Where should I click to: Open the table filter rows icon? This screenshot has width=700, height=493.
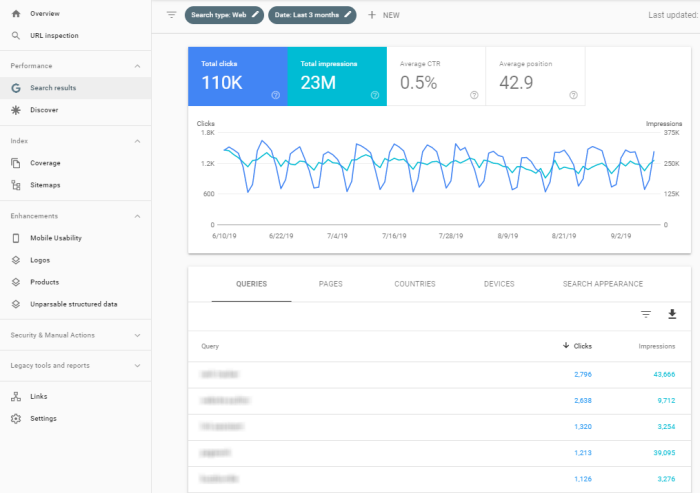click(646, 314)
